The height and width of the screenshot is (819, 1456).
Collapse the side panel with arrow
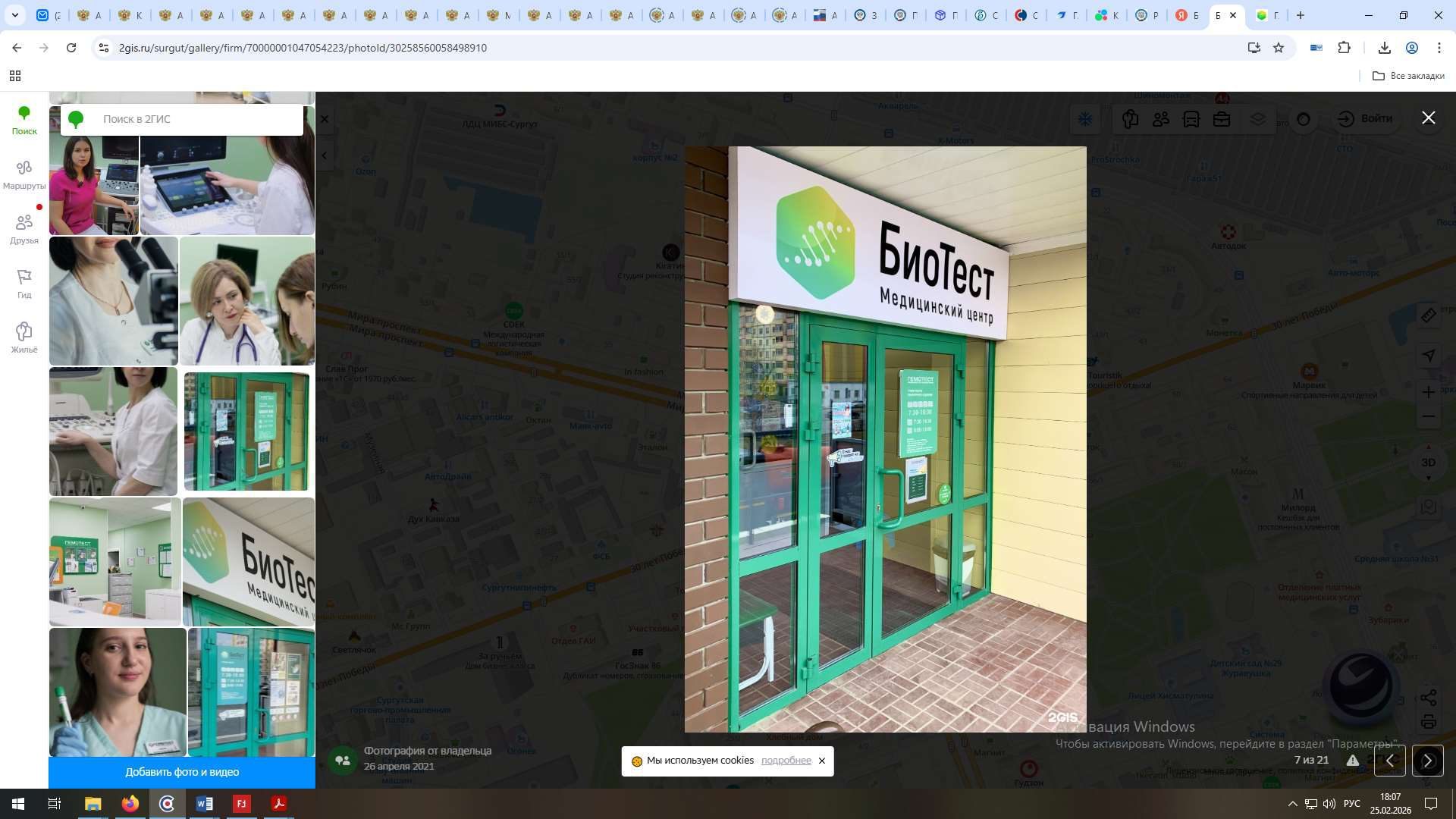(x=325, y=155)
